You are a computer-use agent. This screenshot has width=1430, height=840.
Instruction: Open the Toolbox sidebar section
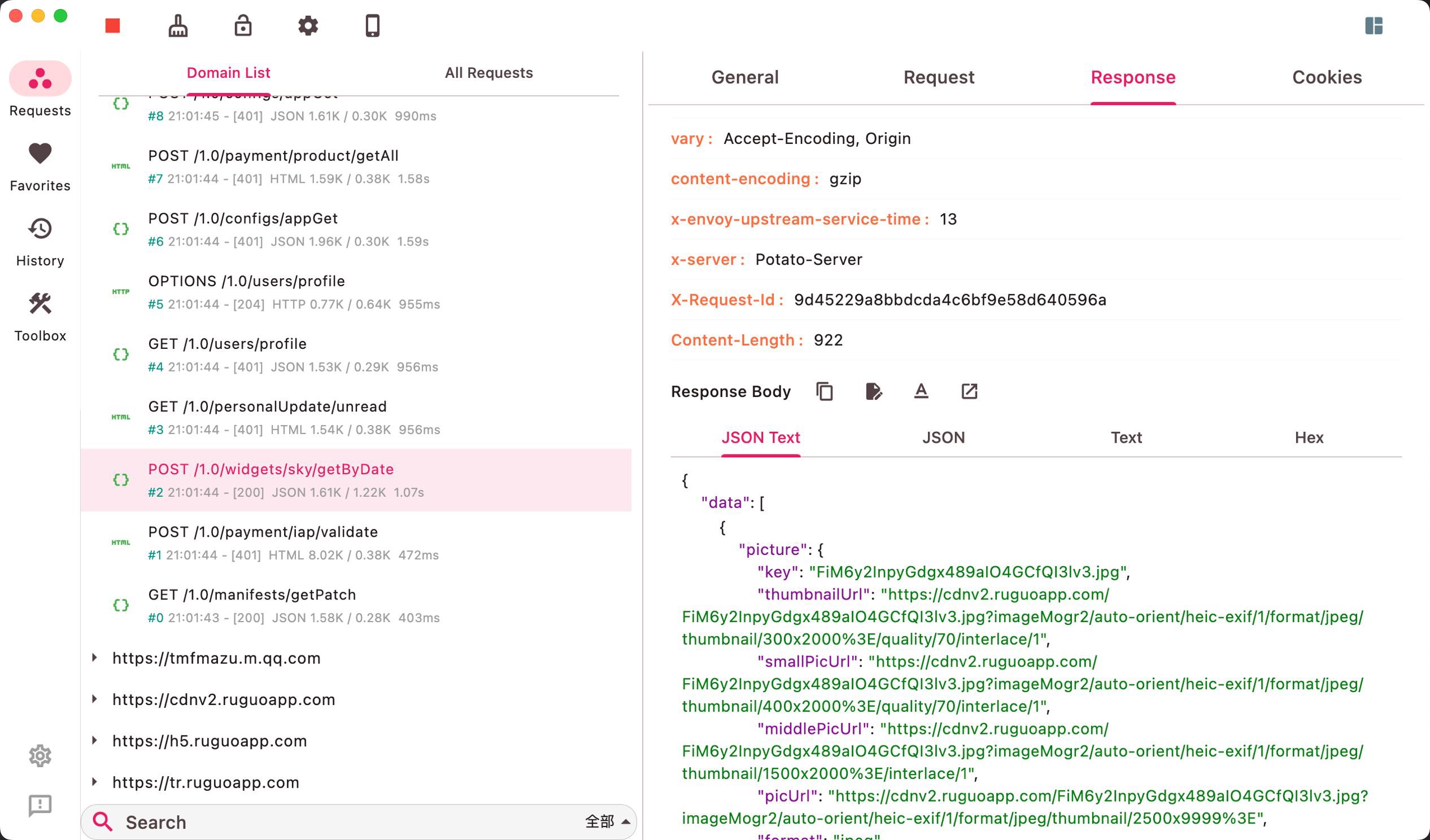tap(40, 317)
